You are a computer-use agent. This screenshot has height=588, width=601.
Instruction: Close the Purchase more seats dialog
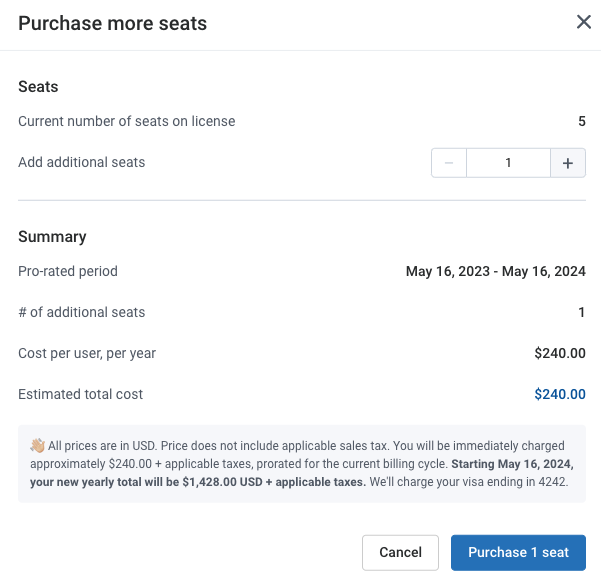point(583,22)
